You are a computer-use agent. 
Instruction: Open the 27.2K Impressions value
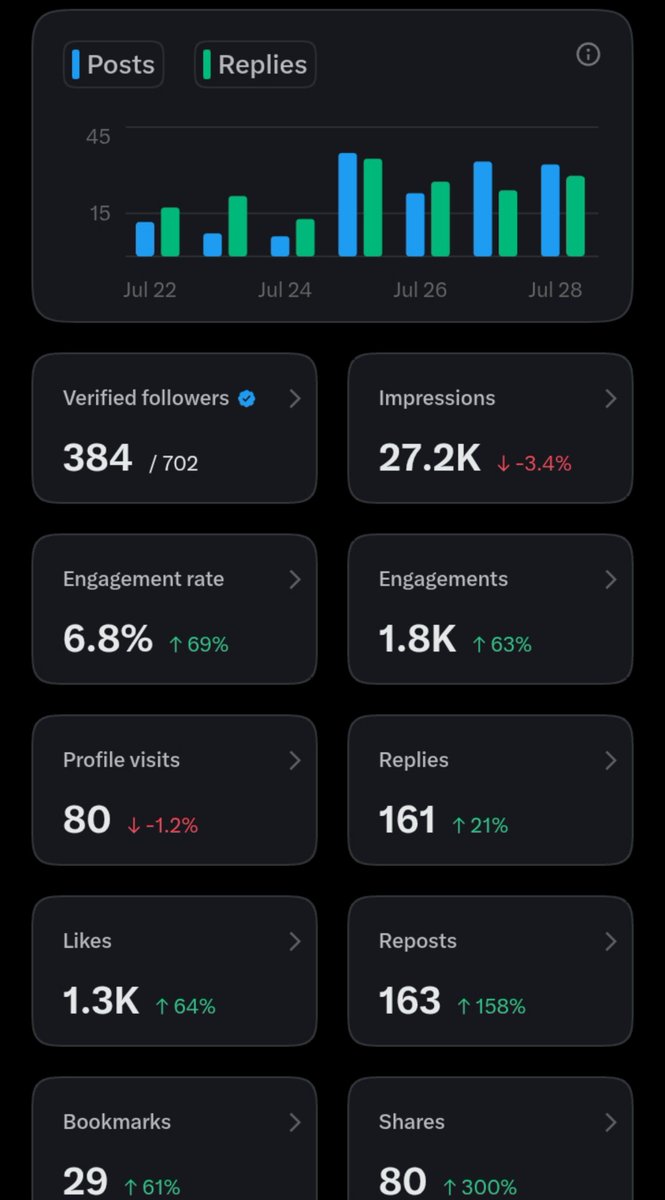[430, 458]
